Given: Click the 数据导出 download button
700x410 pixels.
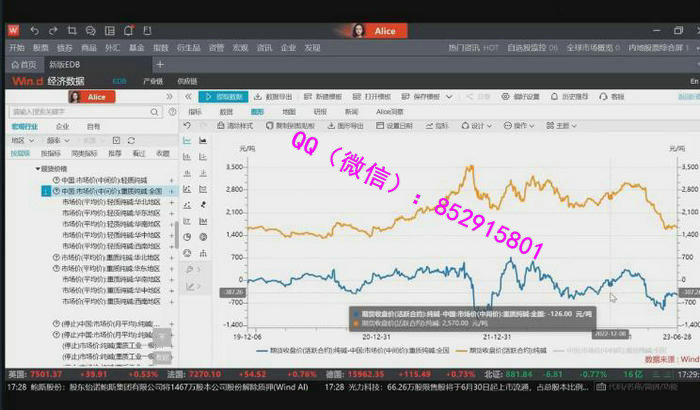Looking at the screenshot, I should pyautogui.click(x=264, y=96).
